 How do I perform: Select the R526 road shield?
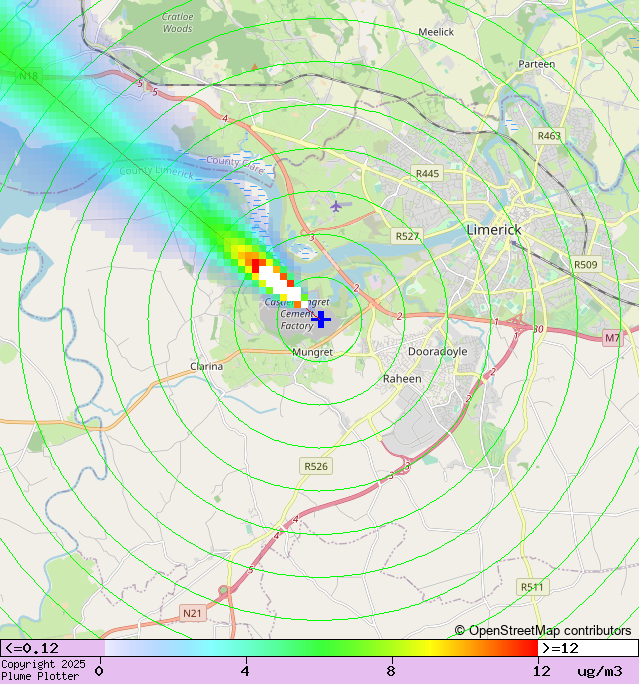(316, 466)
